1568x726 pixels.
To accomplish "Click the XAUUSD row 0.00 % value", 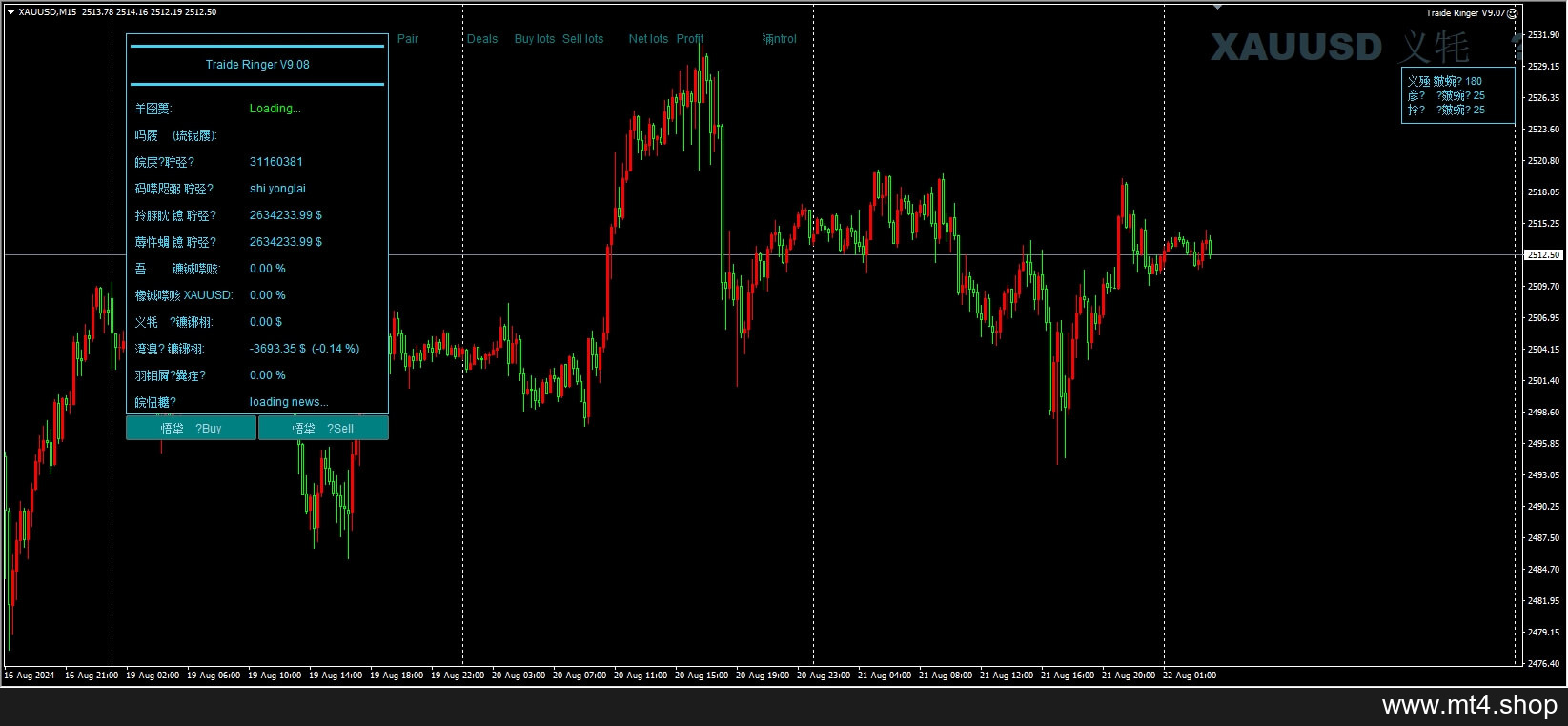I will coord(267,295).
